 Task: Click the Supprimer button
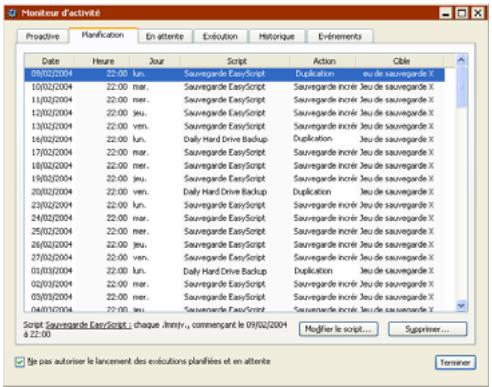coord(427,329)
